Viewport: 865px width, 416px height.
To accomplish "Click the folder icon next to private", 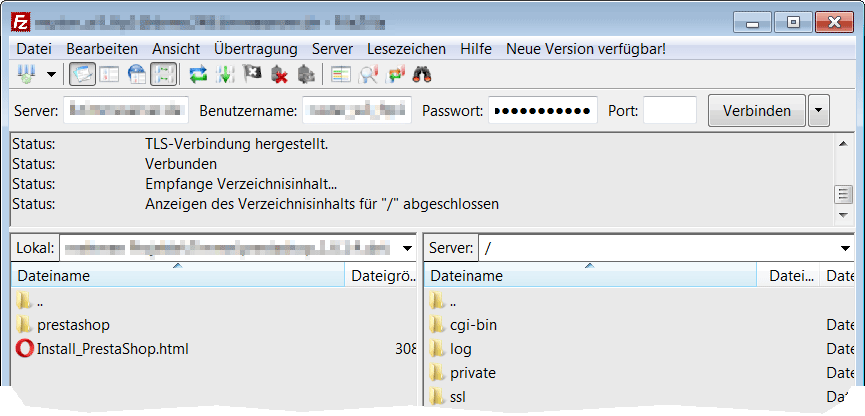I will 437,373.
